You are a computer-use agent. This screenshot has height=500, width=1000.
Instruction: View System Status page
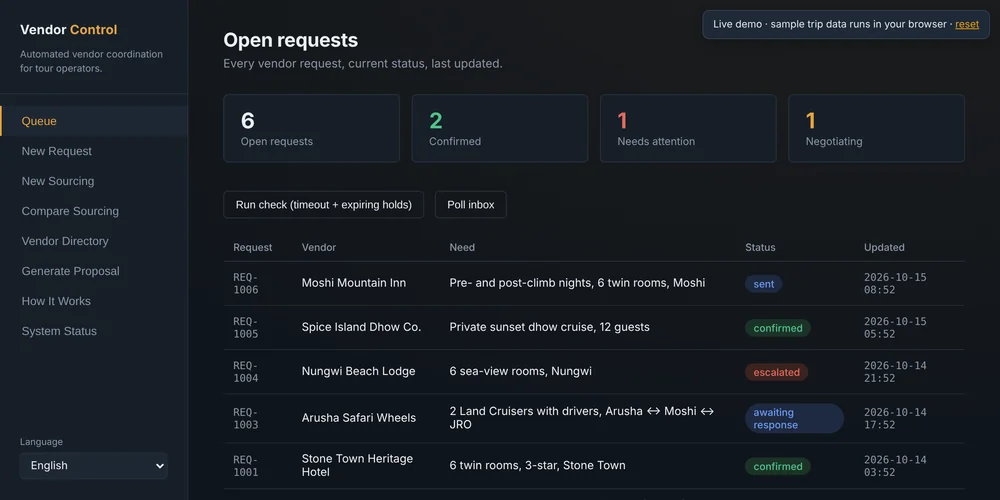[94, 331]
